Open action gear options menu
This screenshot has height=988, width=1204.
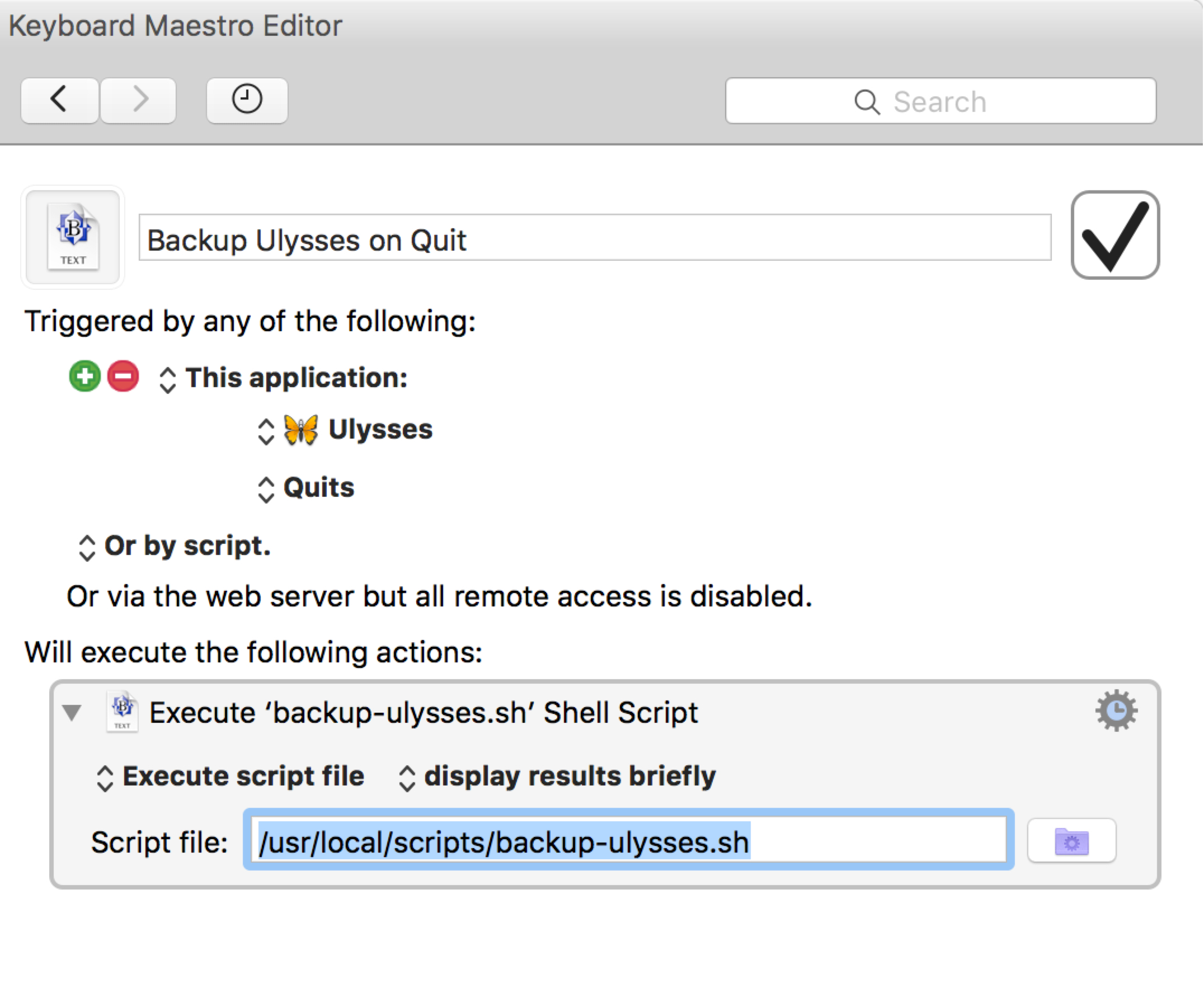pos(1116,711)
